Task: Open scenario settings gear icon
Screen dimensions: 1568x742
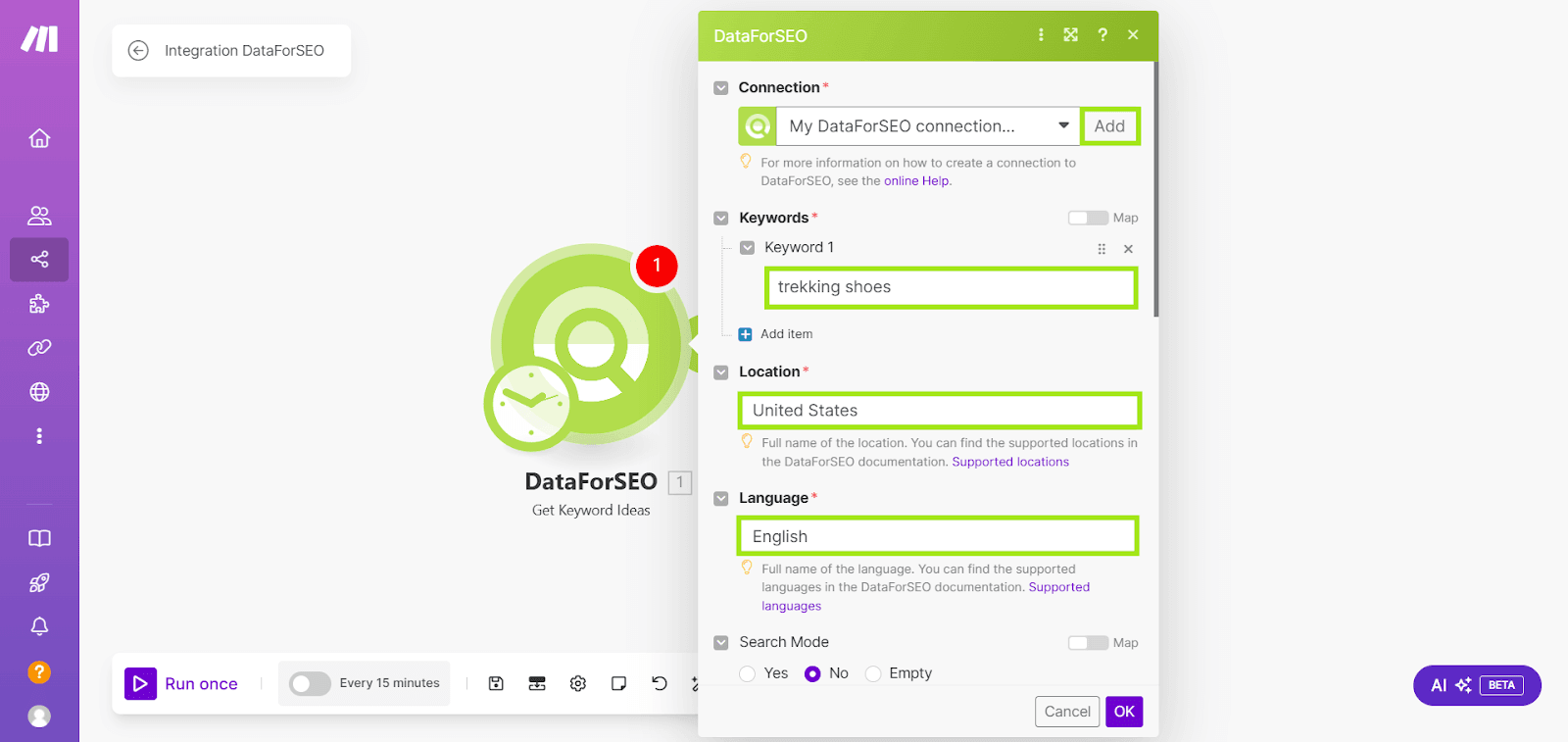Action: pos(578,683)
